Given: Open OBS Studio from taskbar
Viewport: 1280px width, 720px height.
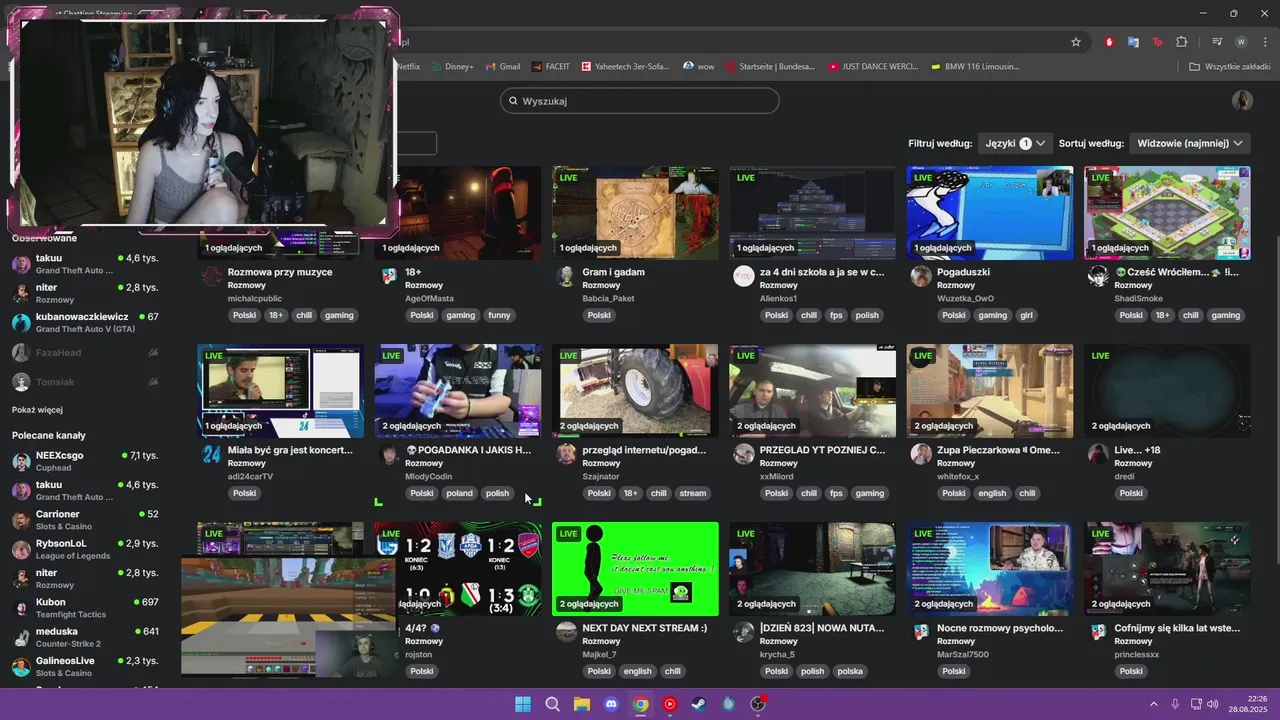Looking at the screenshot, I should [x=758, y=704].
